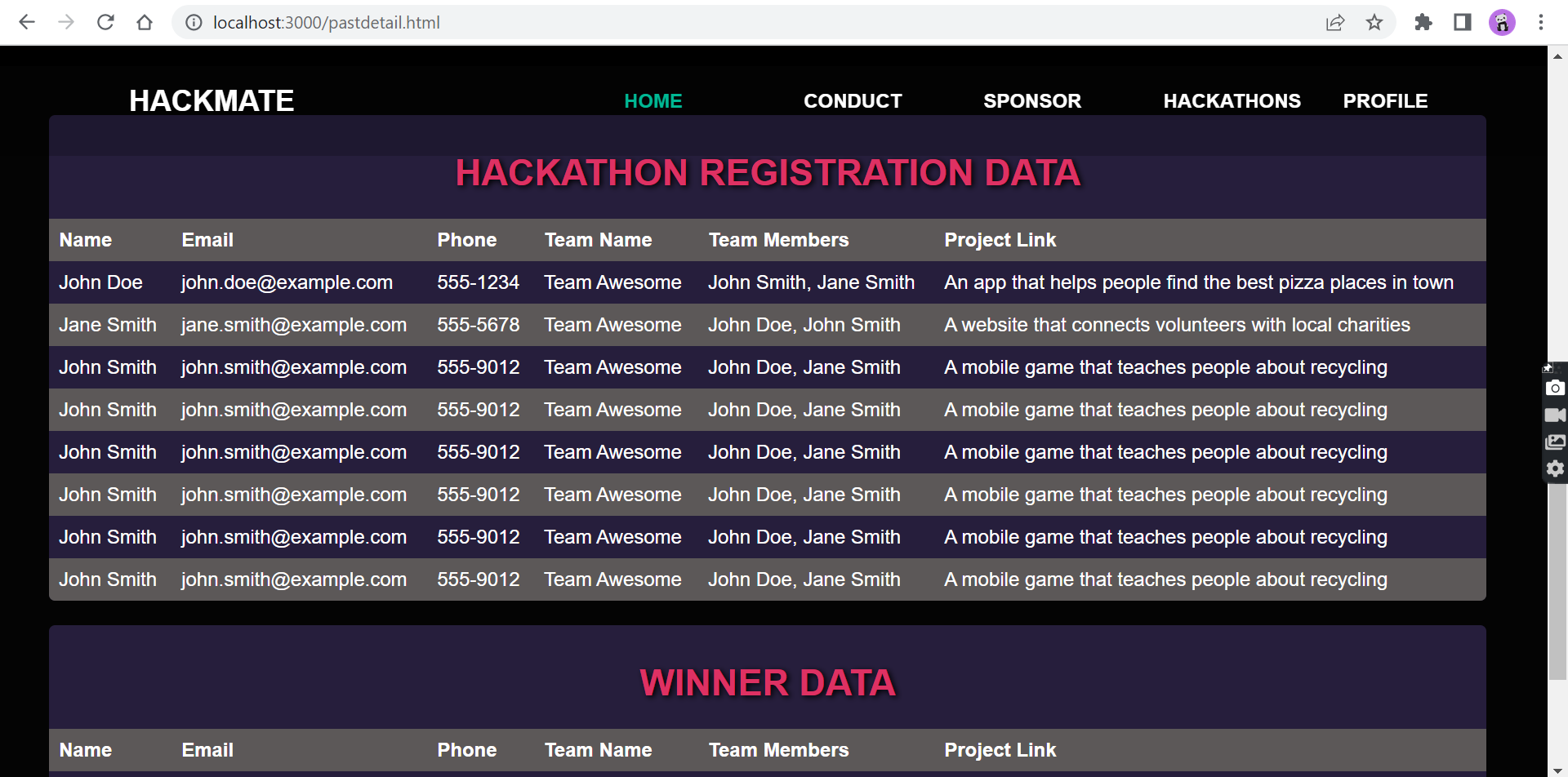The height and width of the screenshot is (777, 1568).
Task: Toggle the bookmark star for this page
Action: click(1375, 22)
